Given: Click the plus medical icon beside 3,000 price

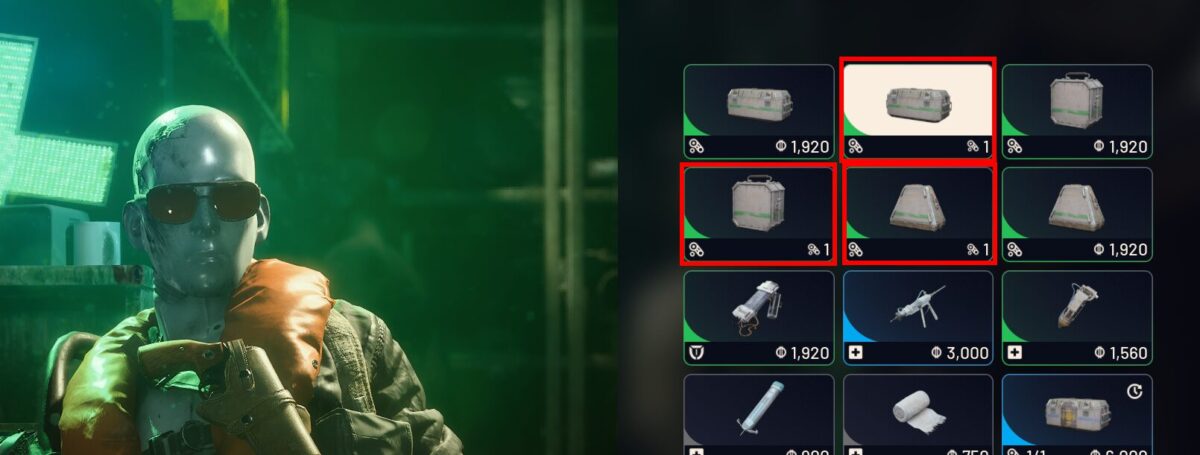Looking at the screenshot, I should pos(856,352).
